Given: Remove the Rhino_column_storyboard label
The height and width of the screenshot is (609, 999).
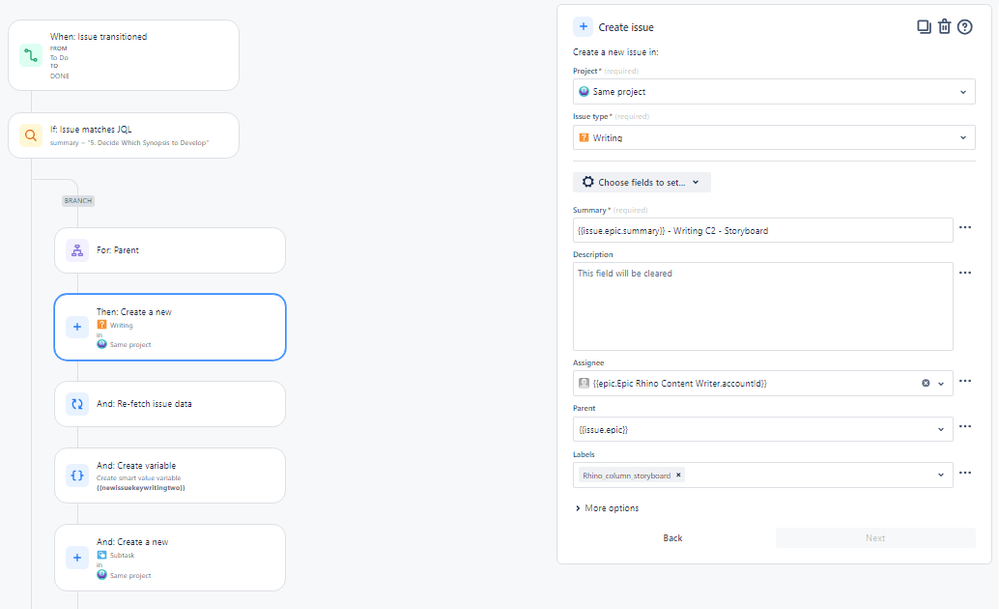Looking at the screenshot, I should [x=679, y=475].
